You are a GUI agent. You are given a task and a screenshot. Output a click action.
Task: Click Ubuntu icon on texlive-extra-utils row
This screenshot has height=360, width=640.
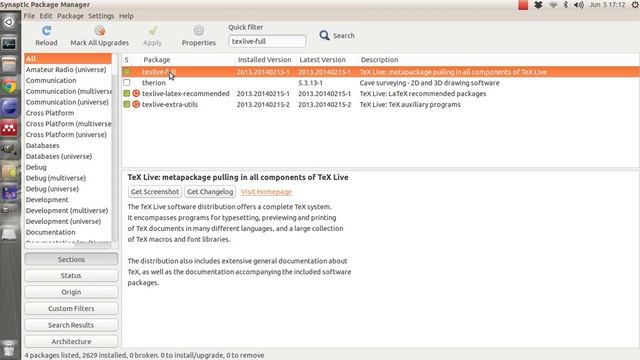pyautogui.click(x=136, y=104)
